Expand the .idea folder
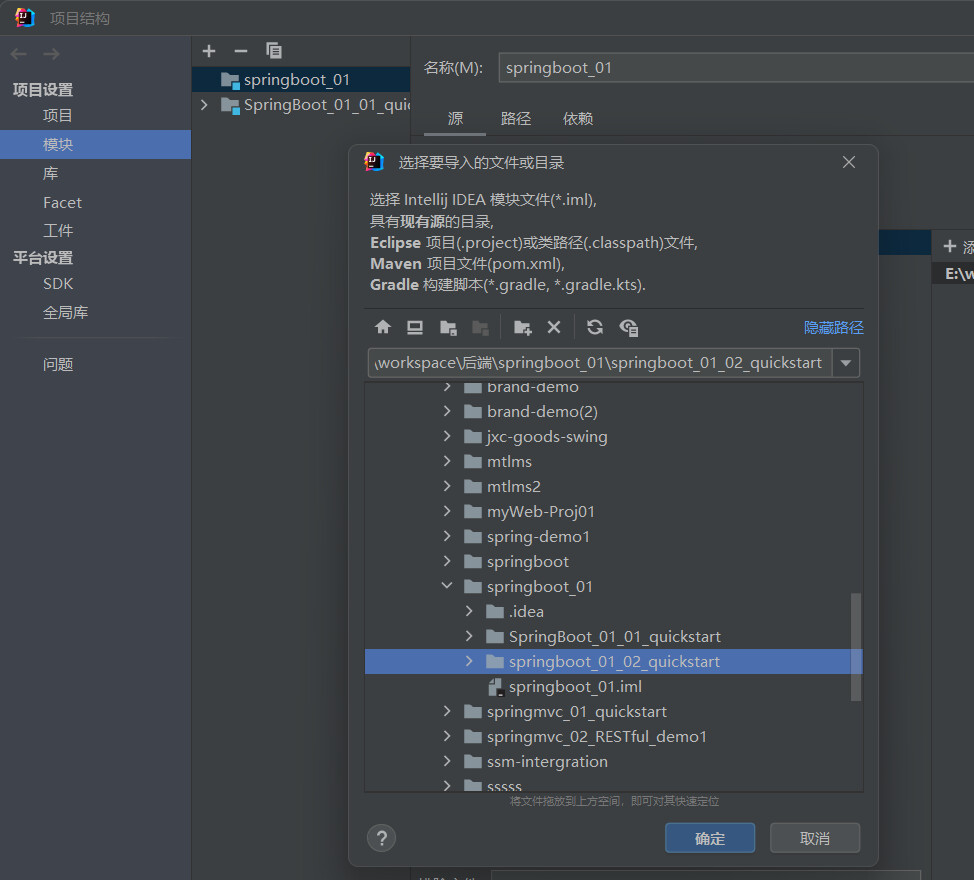Image resolution: width=974 pixels, height=880 pixels. [470, 611]
